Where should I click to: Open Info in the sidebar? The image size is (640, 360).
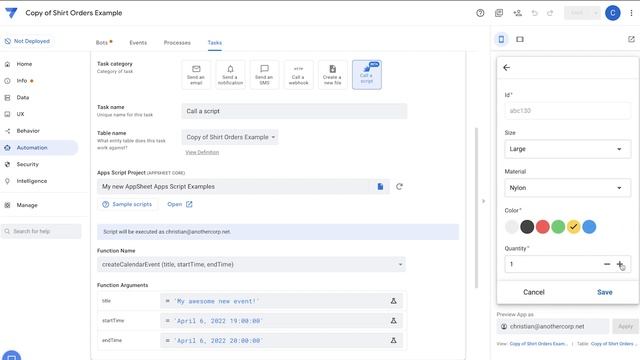(22, 81)
